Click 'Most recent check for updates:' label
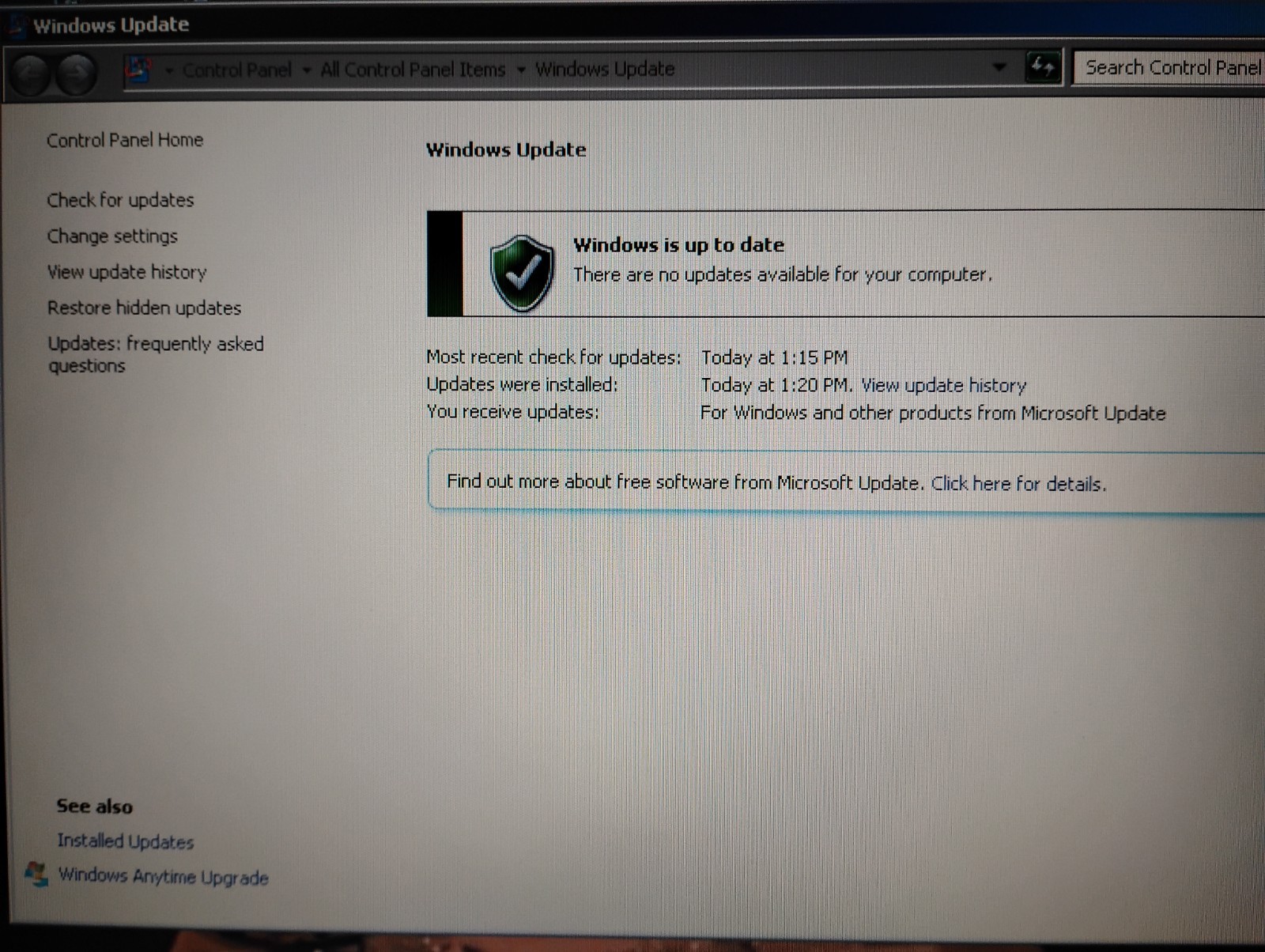 click(553, 357)
